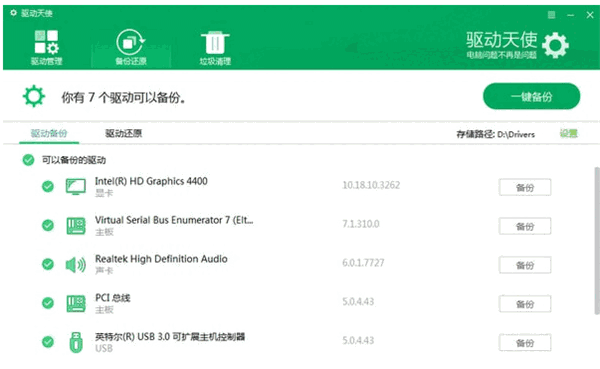
Task: Click the small gear icon beside title 驱动天使
Action: [x=13, y=13]
